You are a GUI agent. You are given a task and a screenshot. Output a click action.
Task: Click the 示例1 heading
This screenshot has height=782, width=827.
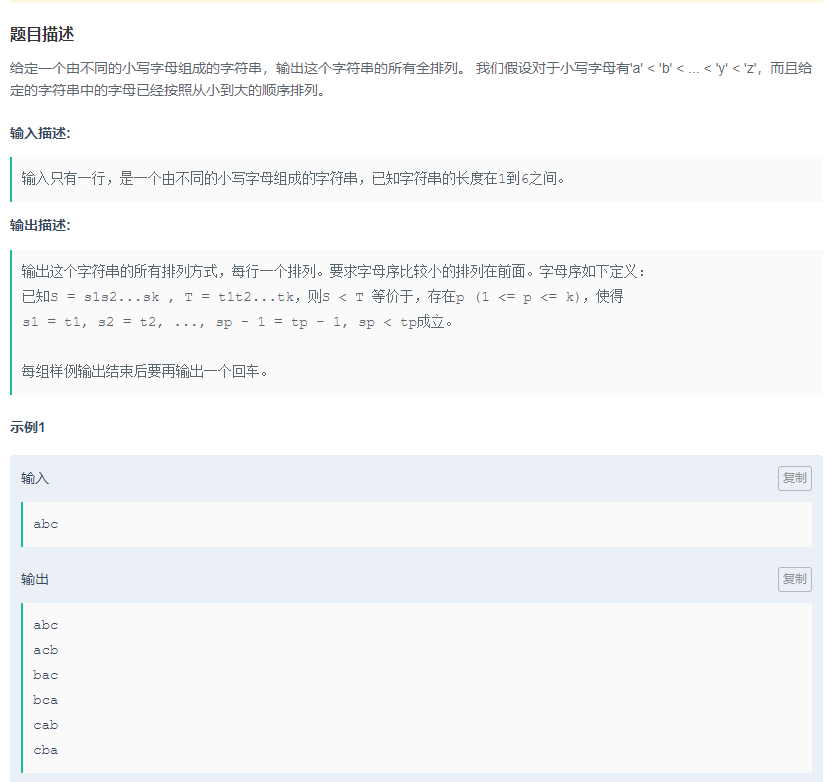(27, 428)
